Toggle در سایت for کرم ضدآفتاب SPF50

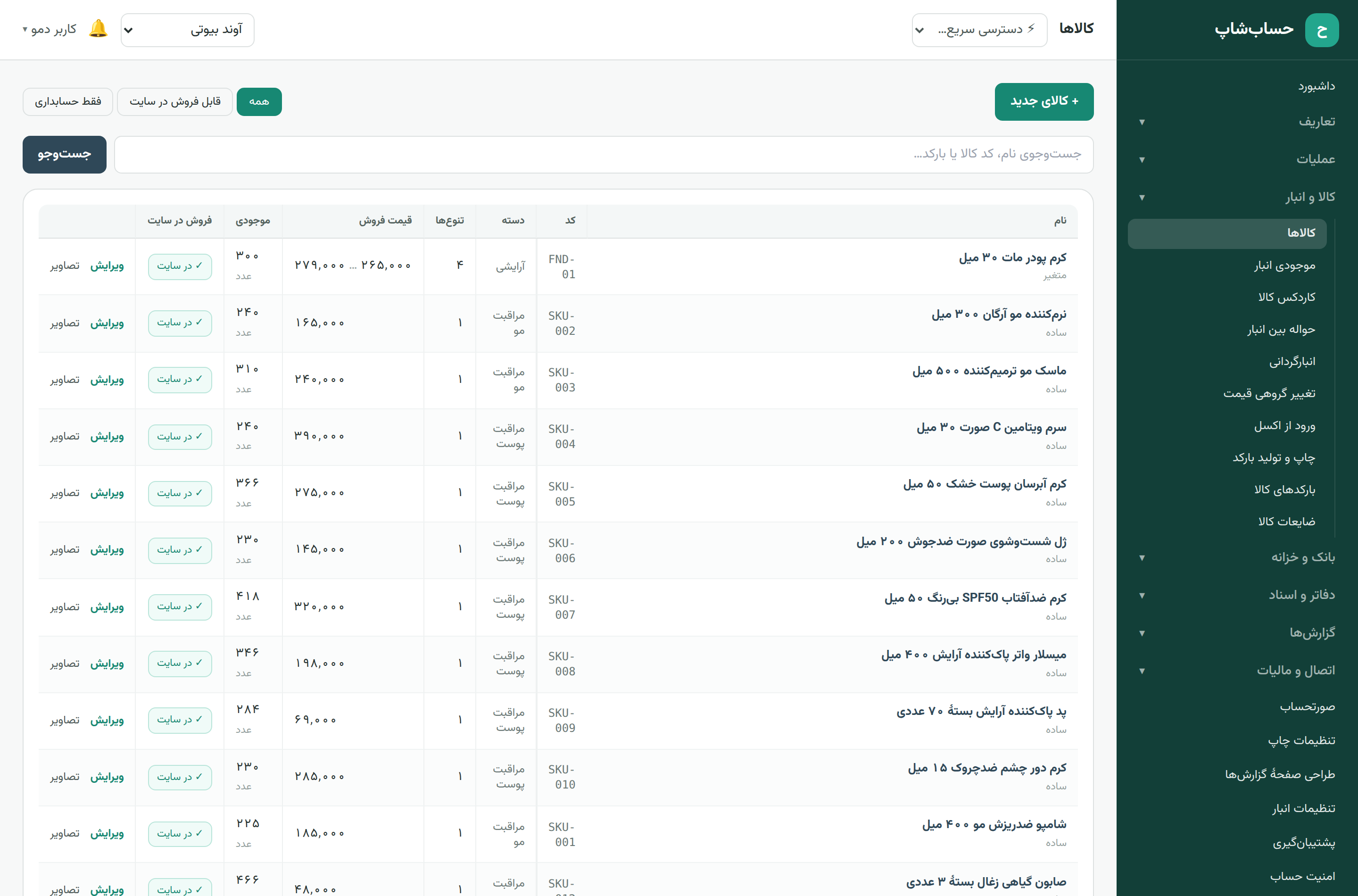180,606
